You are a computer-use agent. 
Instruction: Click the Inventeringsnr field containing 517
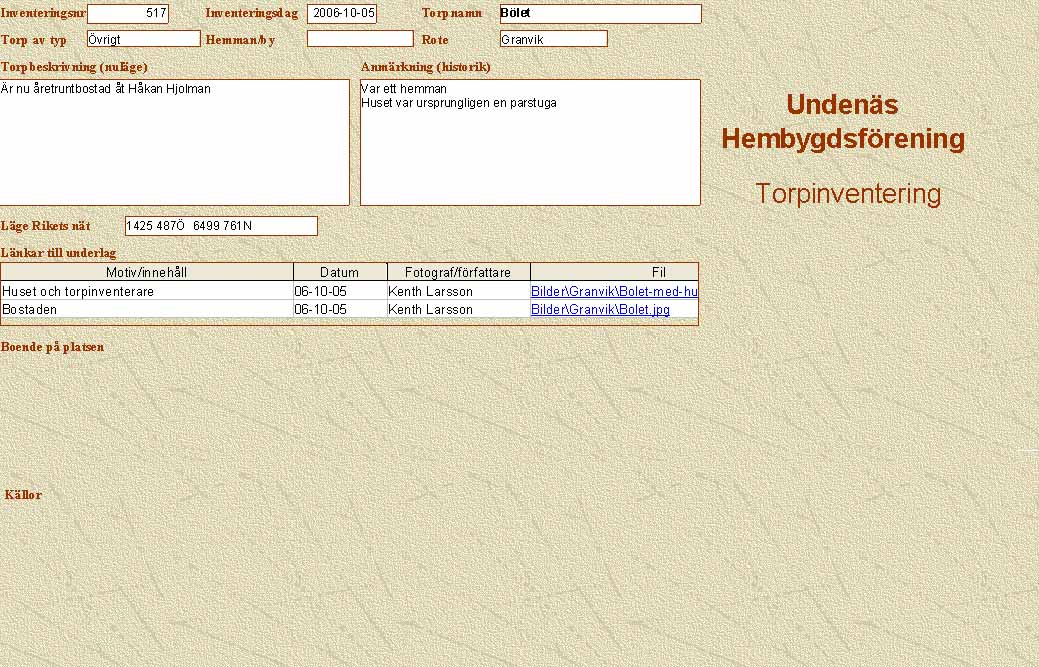pos(128,14)
